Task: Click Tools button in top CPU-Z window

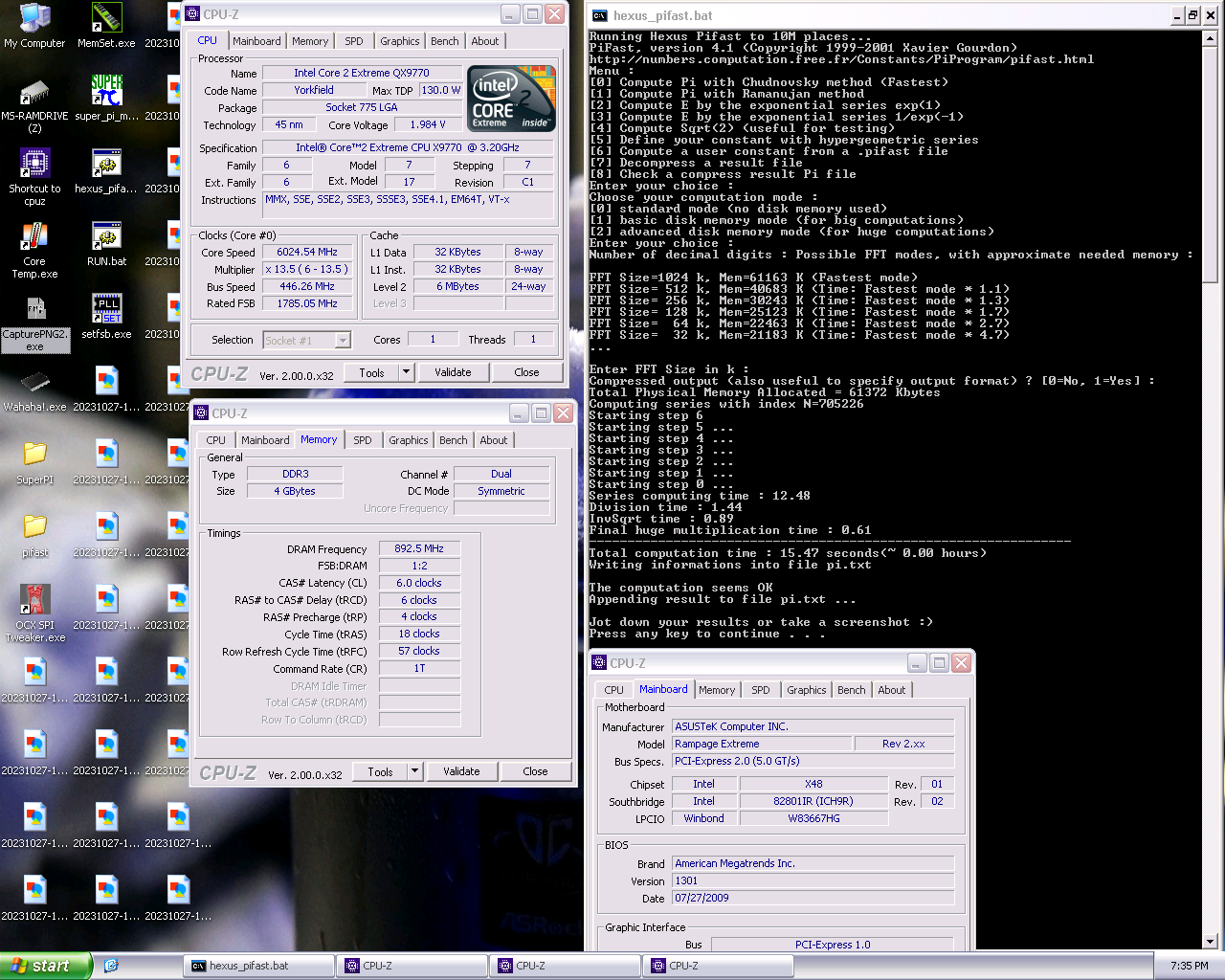Action: [x=372, y=372]
